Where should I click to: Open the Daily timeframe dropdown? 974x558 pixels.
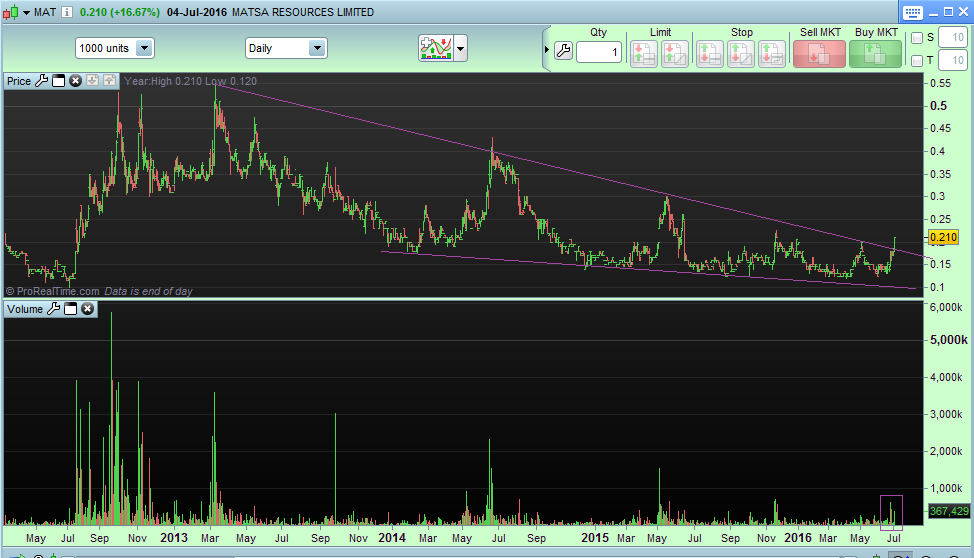pos(286,48)
